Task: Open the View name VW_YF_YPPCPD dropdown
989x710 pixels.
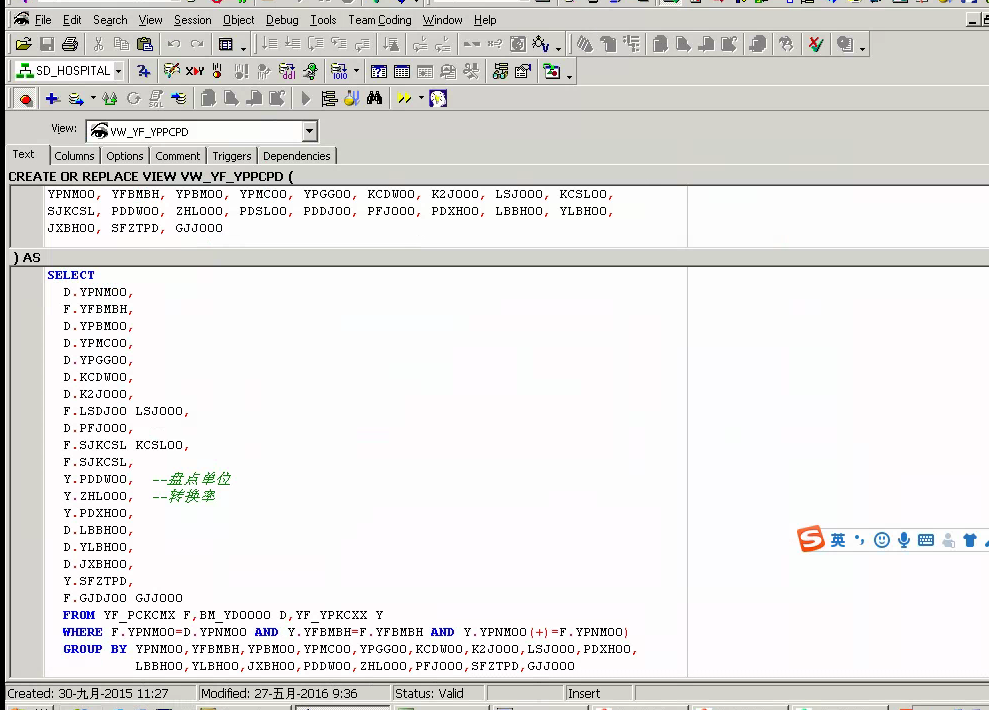Action: [x=309, y=131]
